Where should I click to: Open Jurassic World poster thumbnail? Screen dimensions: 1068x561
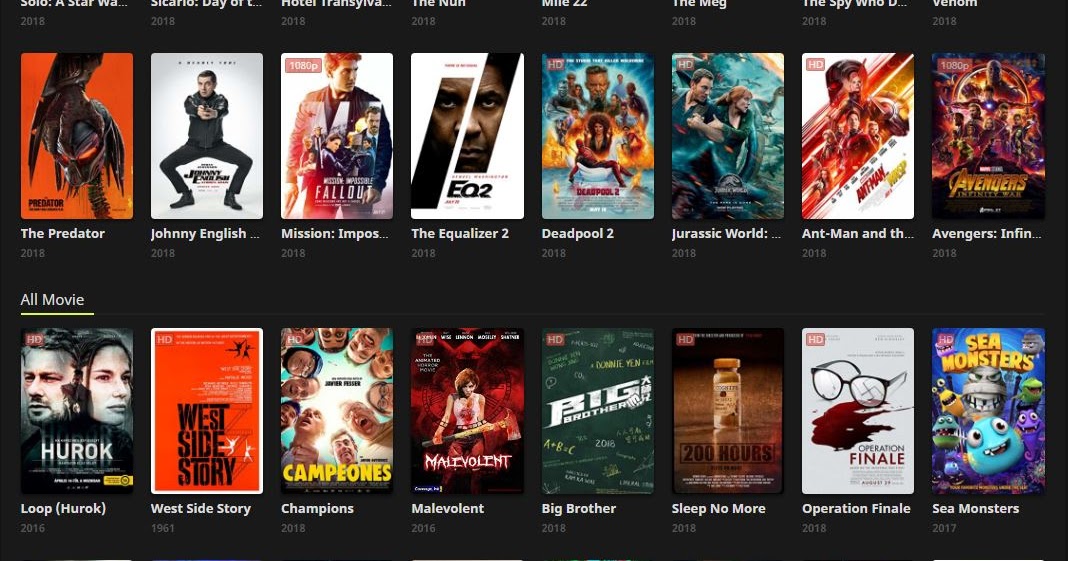tap(728, 136)
